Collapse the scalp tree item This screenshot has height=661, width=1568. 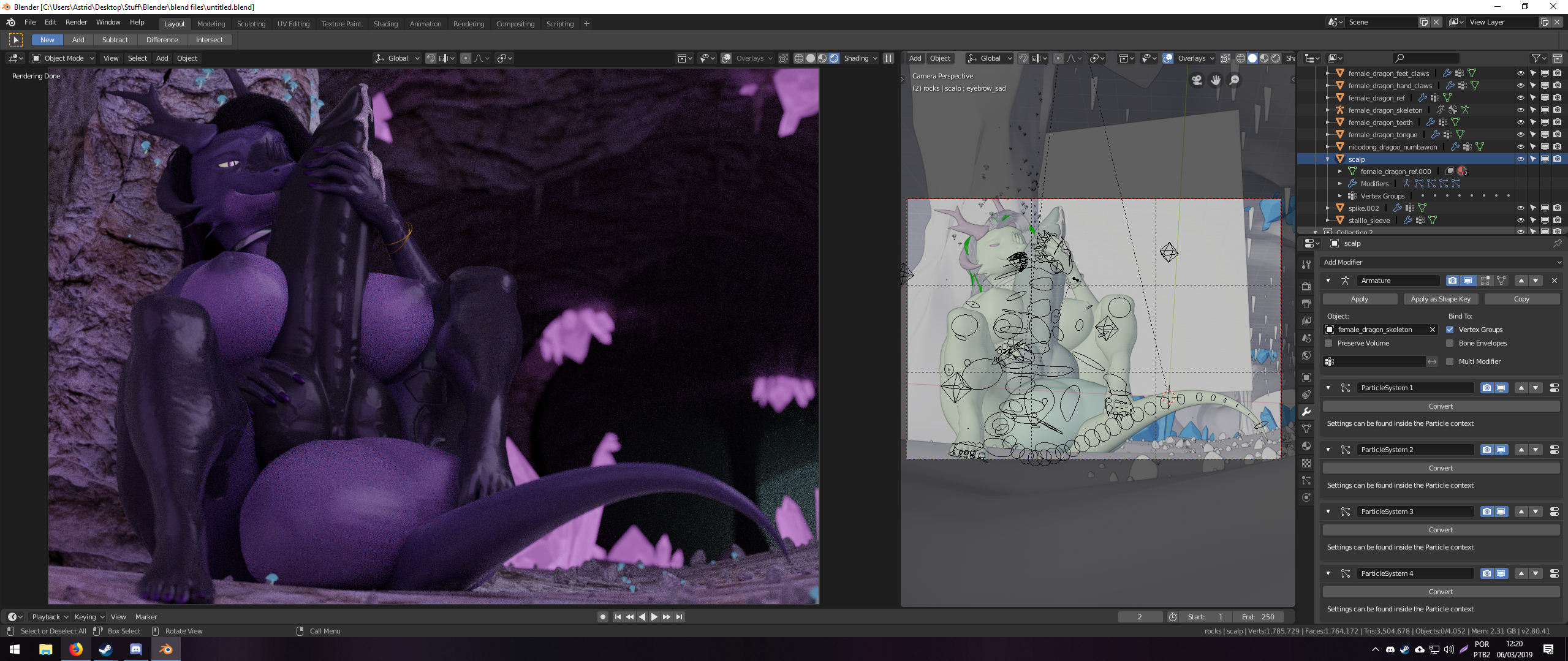pos(1328,159)
